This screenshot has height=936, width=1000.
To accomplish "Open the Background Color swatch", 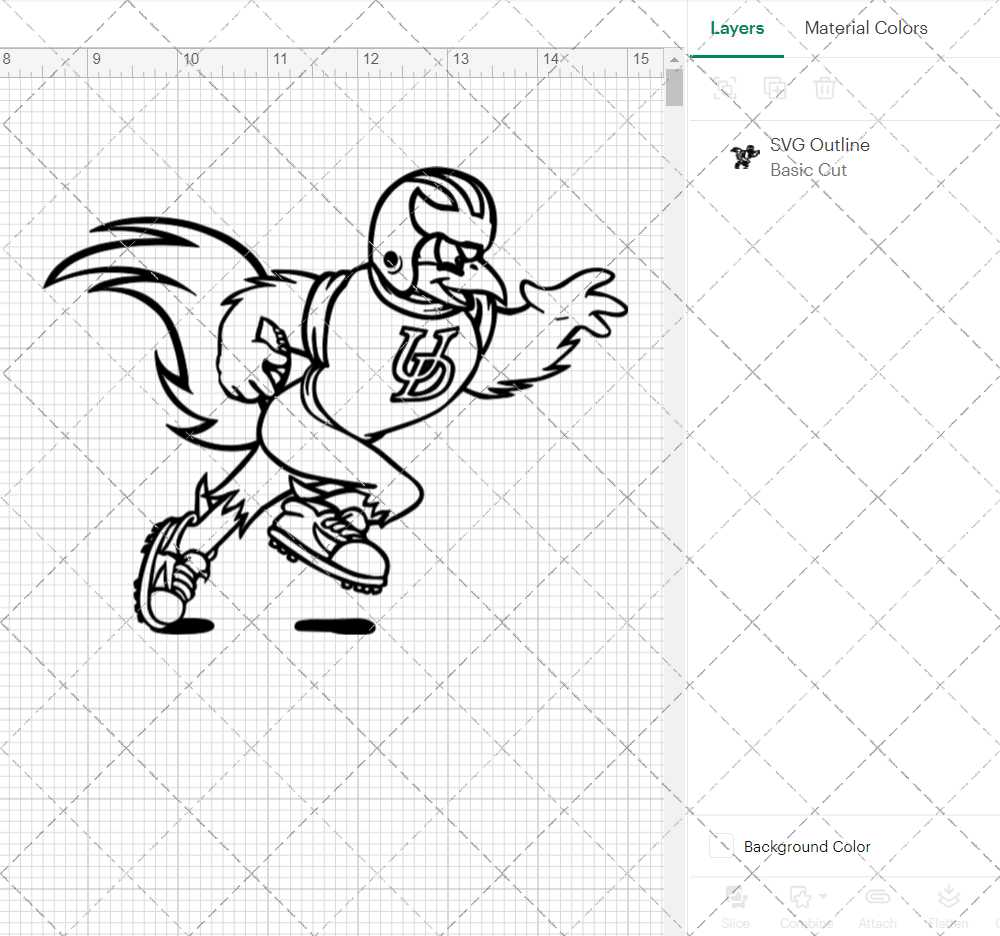I will [721, 845].
